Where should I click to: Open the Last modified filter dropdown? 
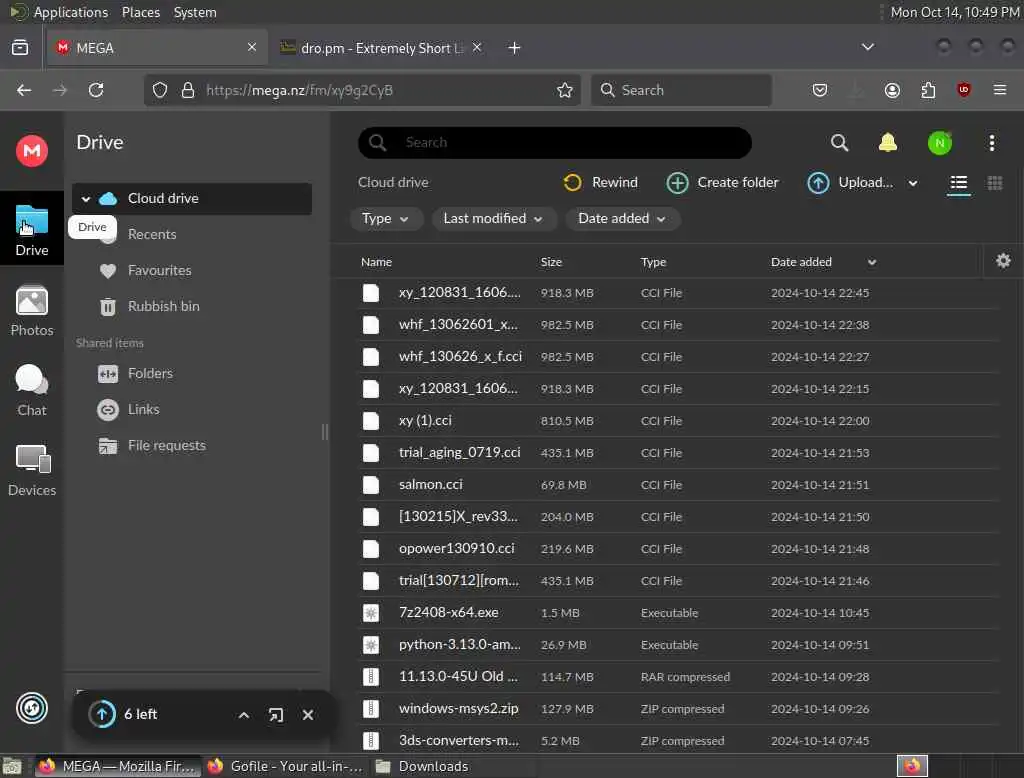(x=493, y=219)
